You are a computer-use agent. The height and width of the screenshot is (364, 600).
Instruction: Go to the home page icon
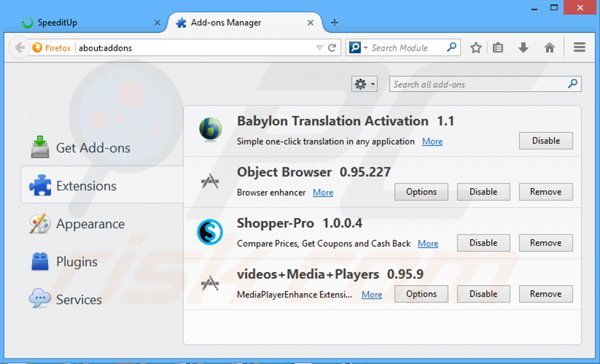click(x=549, y=48)
